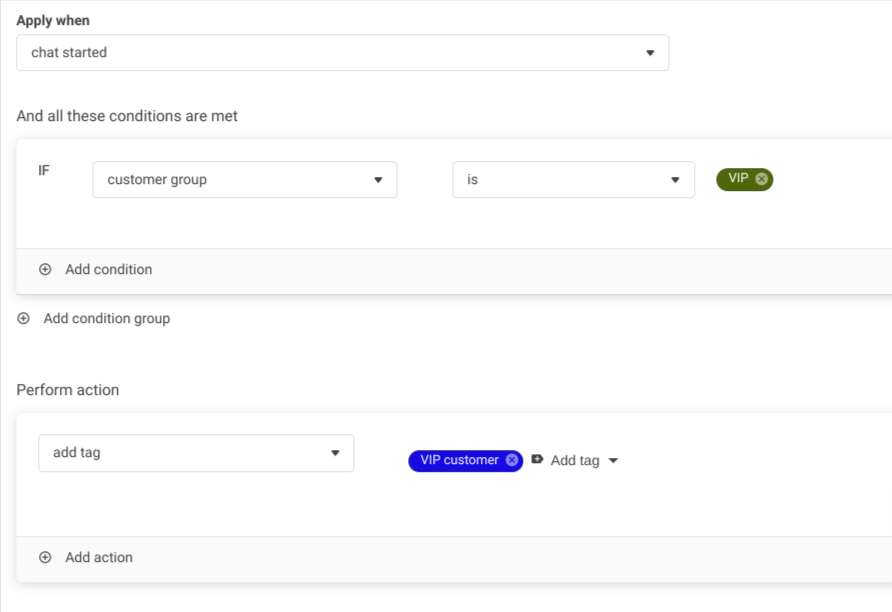This screenshot has width=892, height=612.
Task: Click the arrow on 'chat started' dropdown
Action: tap(650, 53)
